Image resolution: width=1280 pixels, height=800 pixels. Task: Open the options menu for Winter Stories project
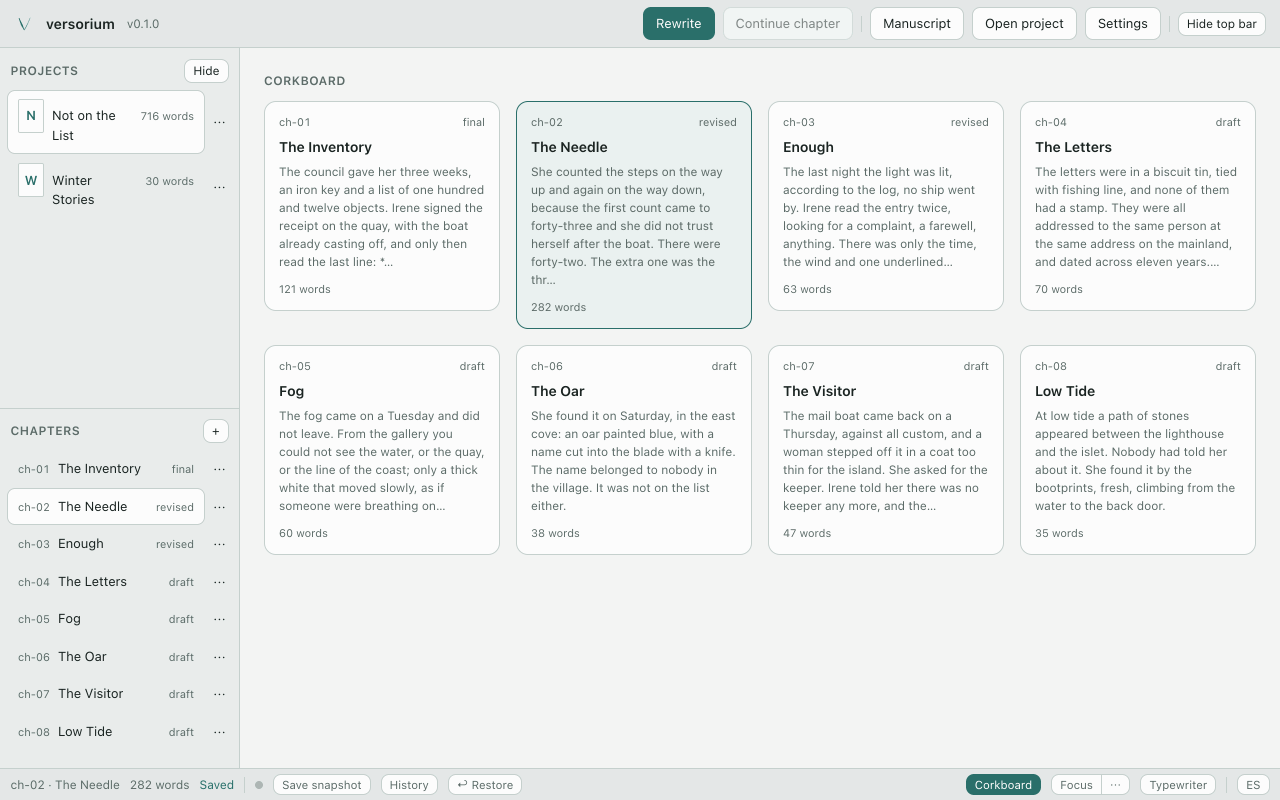click(220, 187)
